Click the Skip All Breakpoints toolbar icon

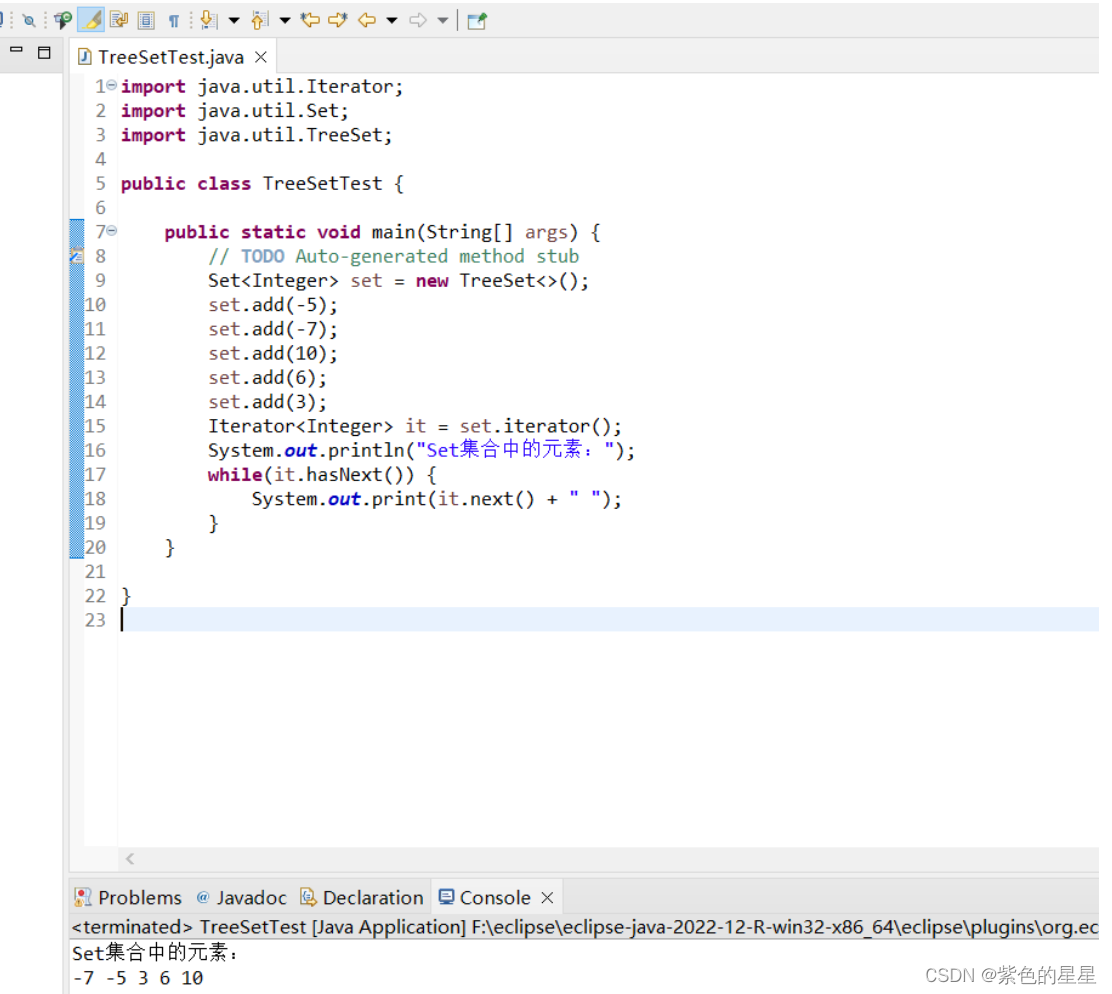(x=28, y=21)
